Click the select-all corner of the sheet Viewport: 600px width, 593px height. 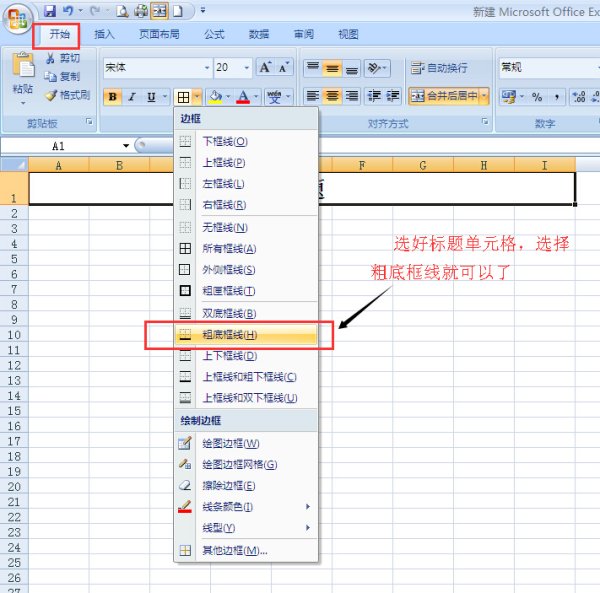pos(15,165)
